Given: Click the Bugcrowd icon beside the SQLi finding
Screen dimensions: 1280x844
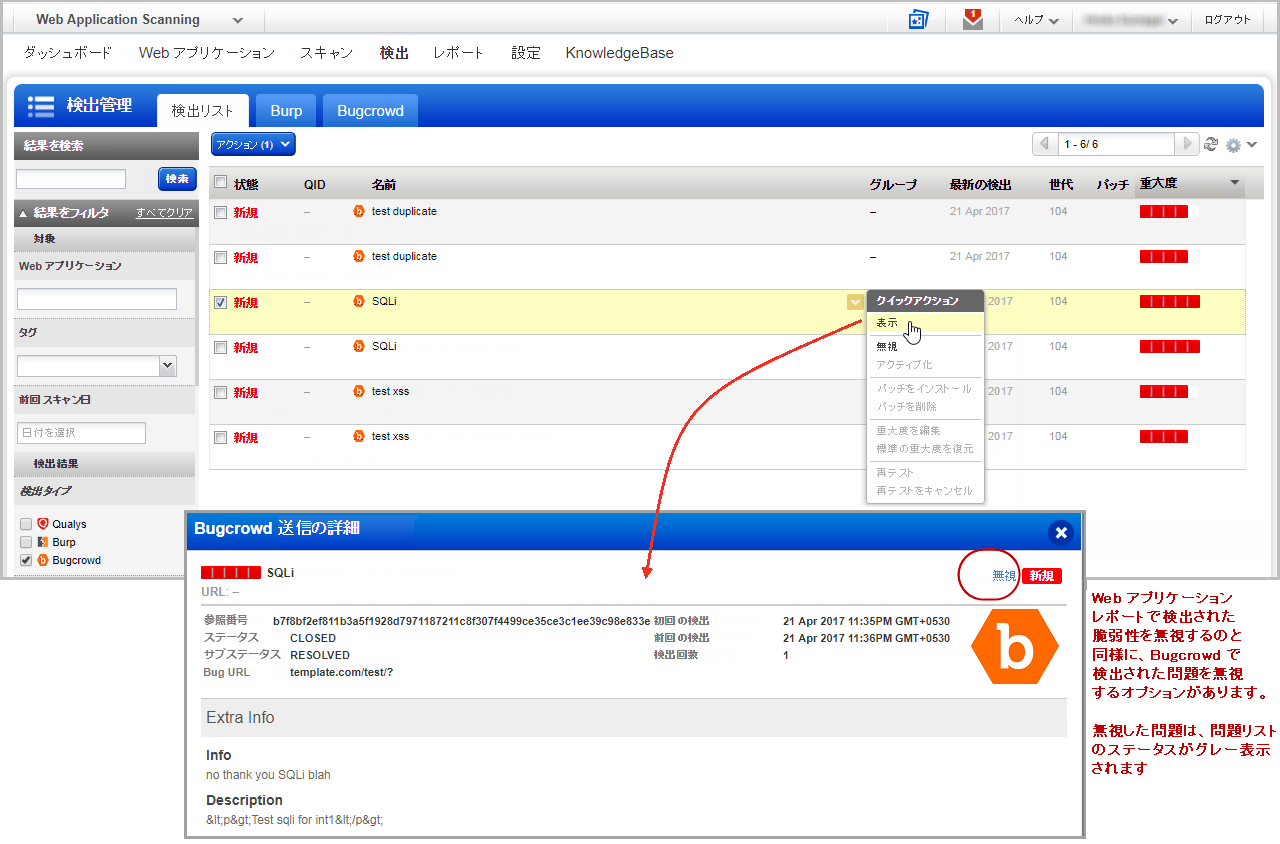Looking at the screenshot, I should (x=359, y=301).
